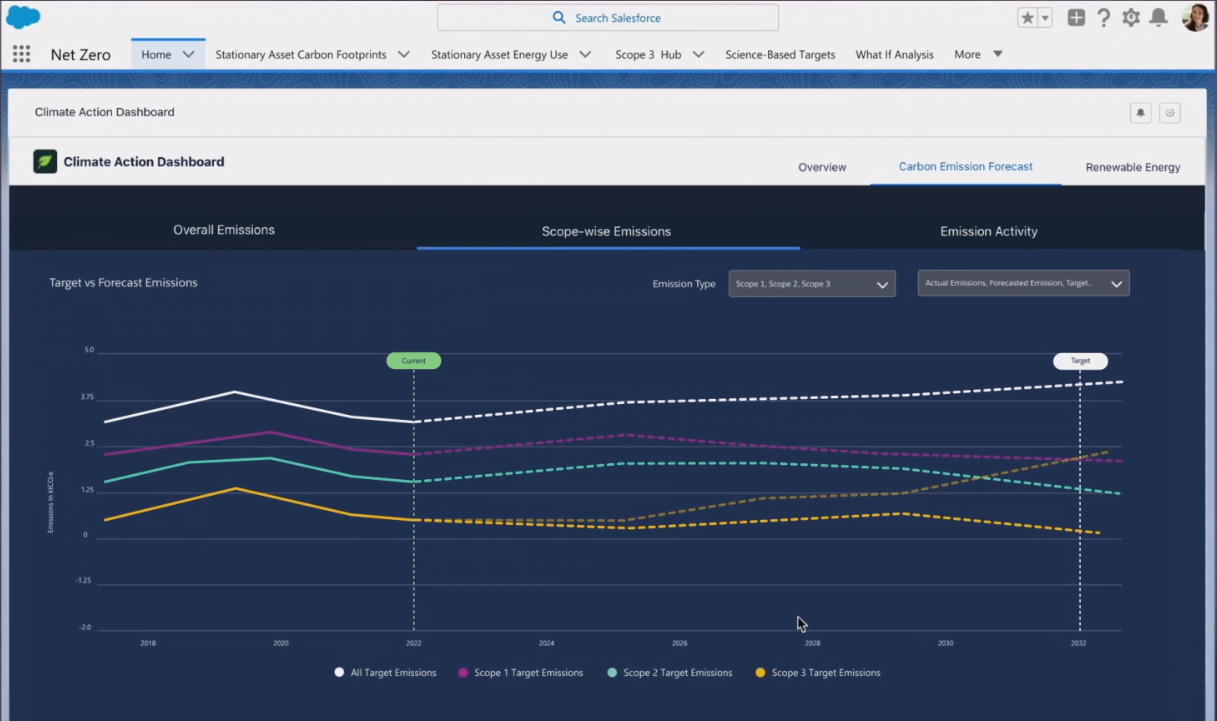Viewport: 1217px width, 721px height.
Task: Select the Overall Emissions sub-tab
Action: pyautogui.click(x=224, y=230)
